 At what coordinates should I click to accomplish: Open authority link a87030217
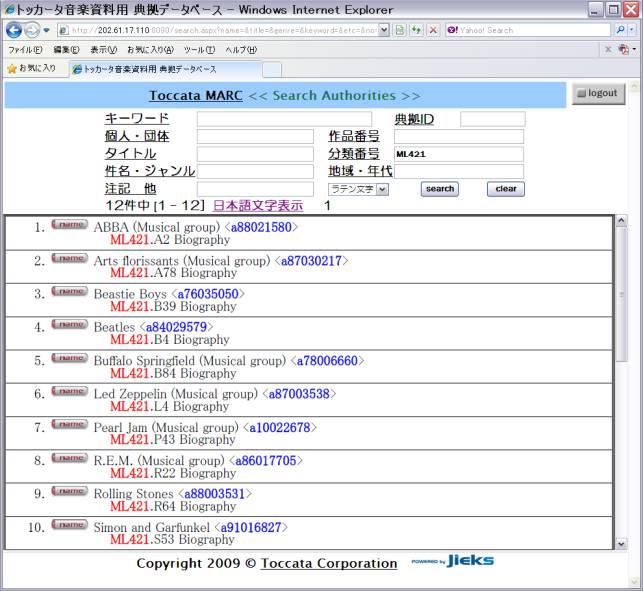(x=311, y=260)
